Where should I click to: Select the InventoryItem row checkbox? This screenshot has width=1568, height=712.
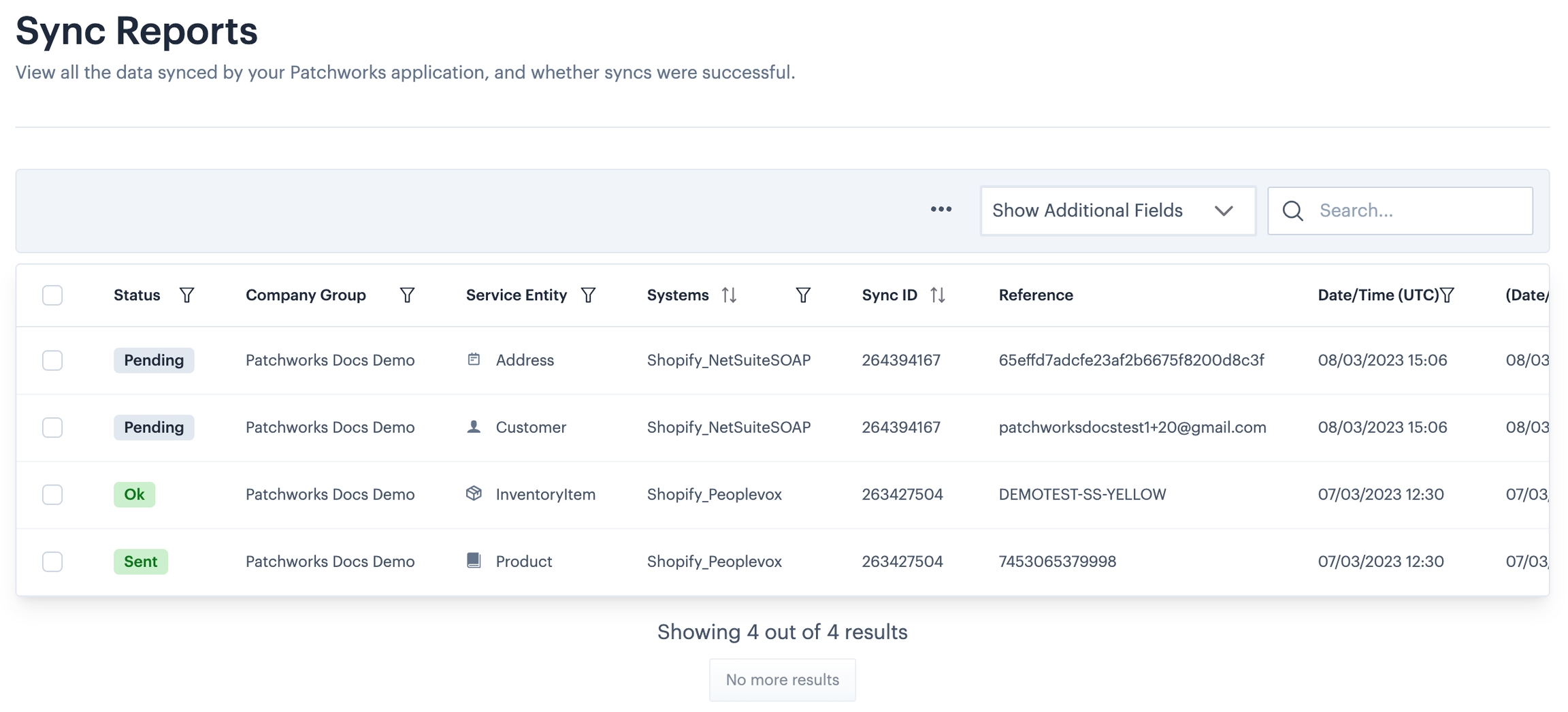coord(52,494)
